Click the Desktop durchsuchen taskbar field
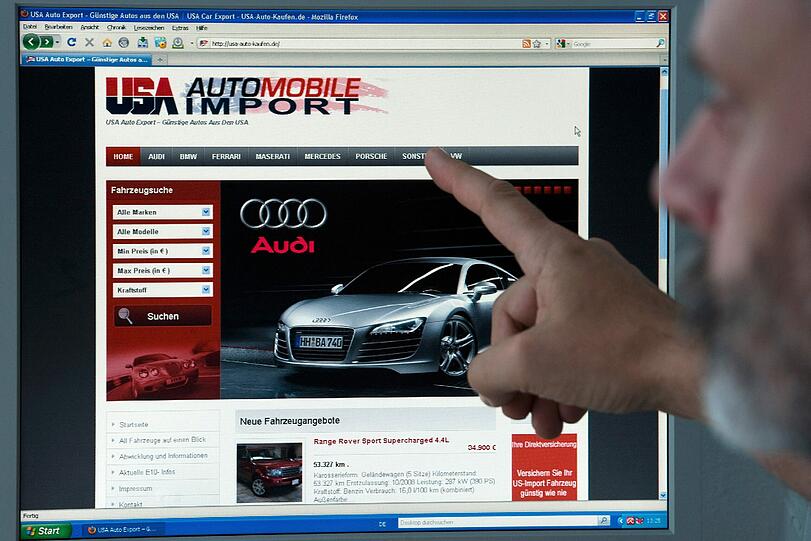Screen dimensions: 811x541 498,521
